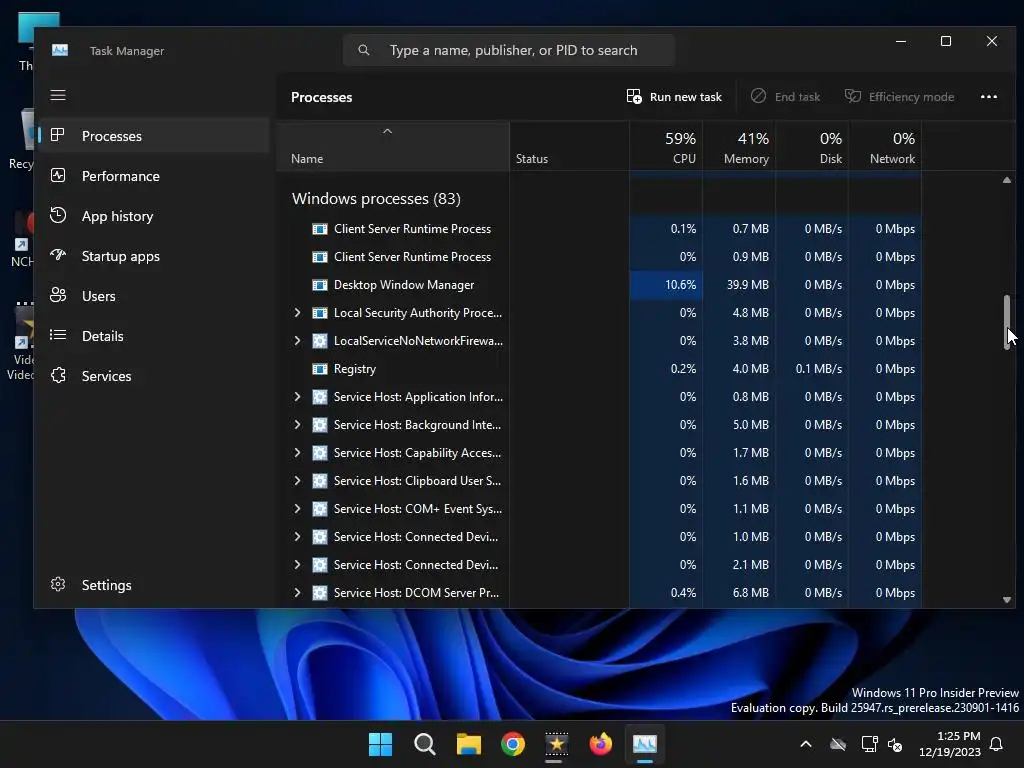
Task: Expand LocalServiceNoNetworkFirewall row
Action: pyautogui.click(x=297, y=341)
